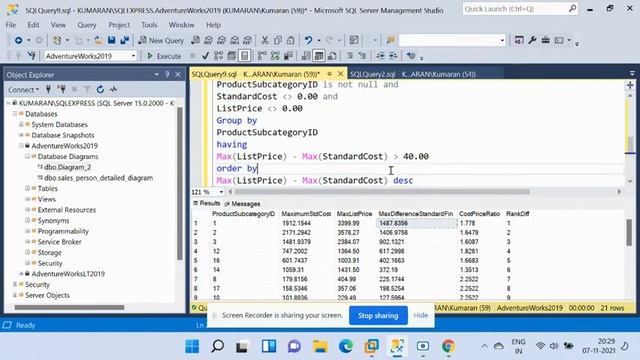The image size is (640, 360).
Task: Open the Tools menu
Action: [x=149, y=25]
